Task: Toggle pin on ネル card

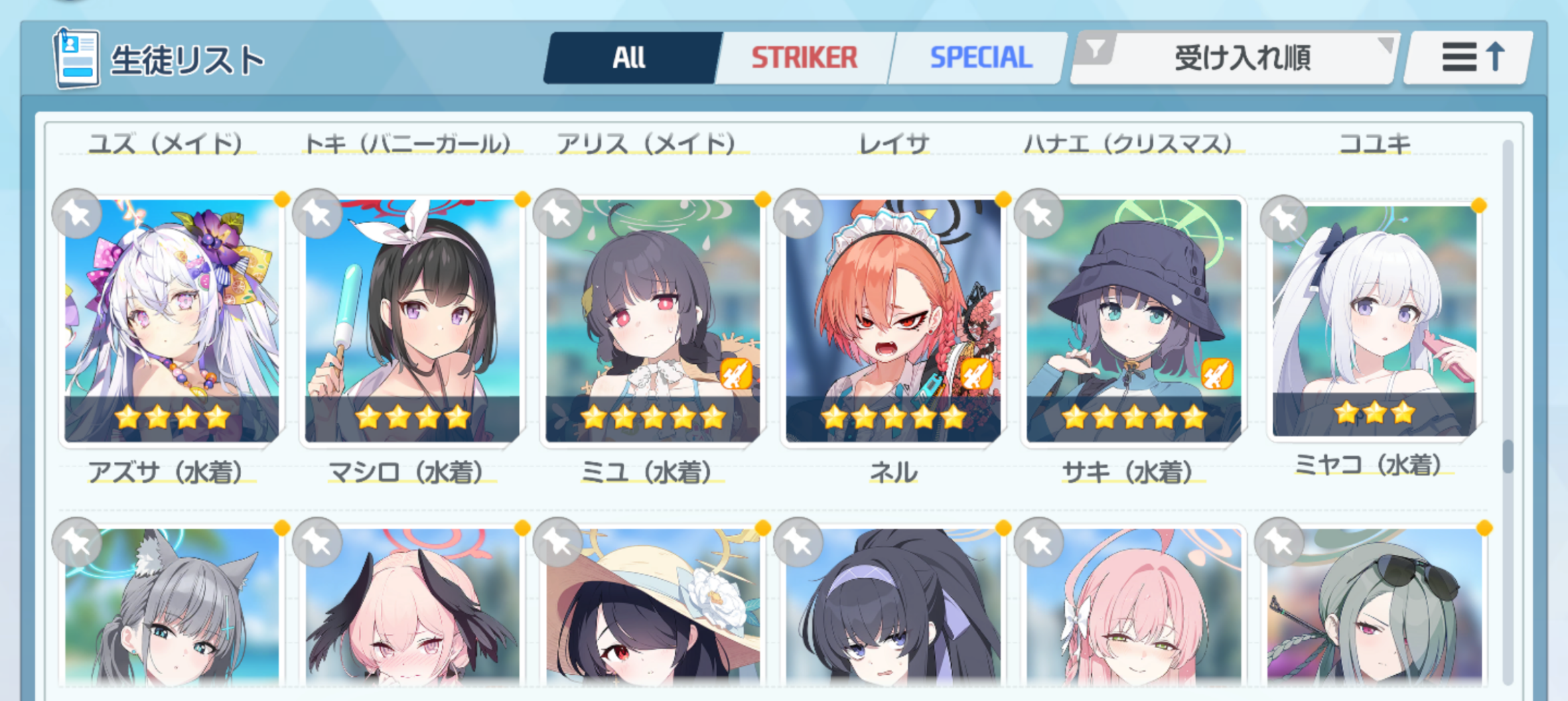Action: (x=798, y=214)
